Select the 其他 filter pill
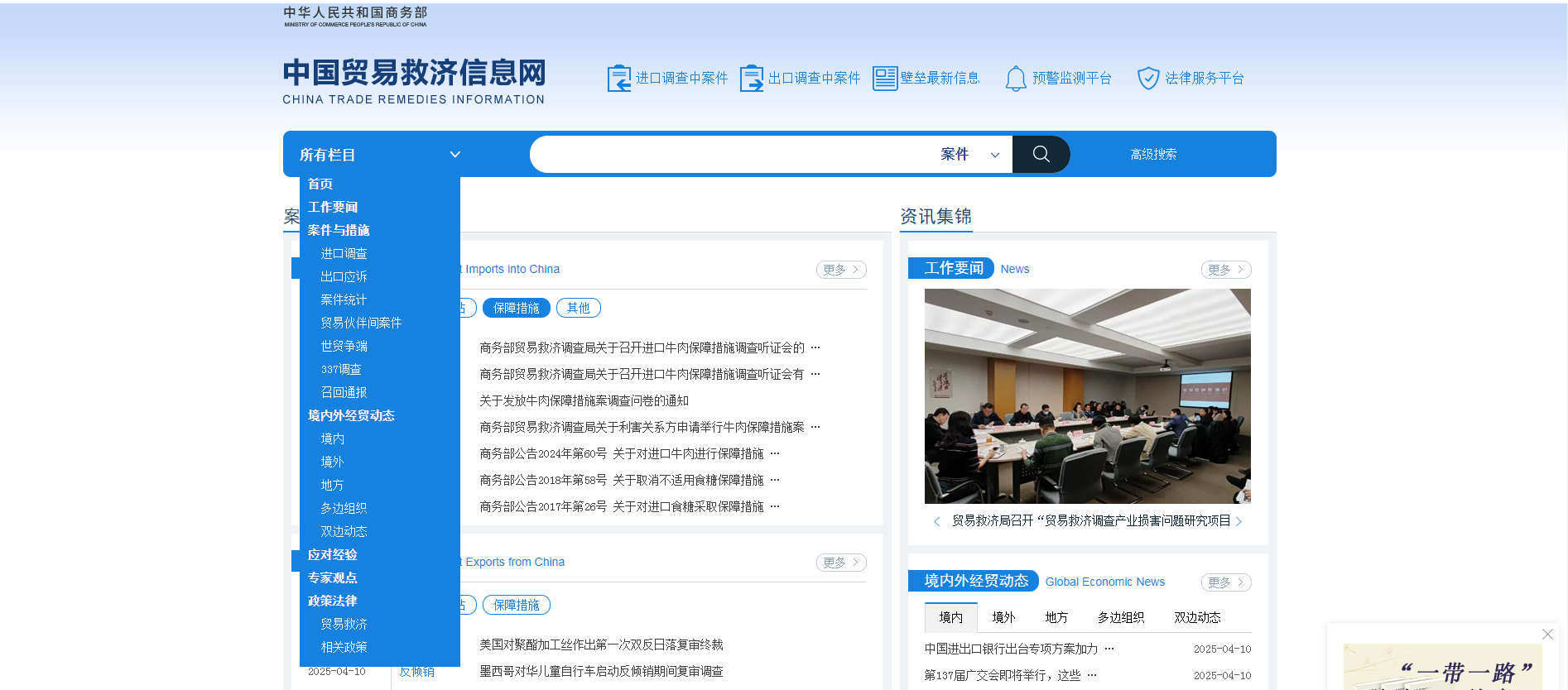The width and height of the screenshot is (1568, 690). [578, 309]
